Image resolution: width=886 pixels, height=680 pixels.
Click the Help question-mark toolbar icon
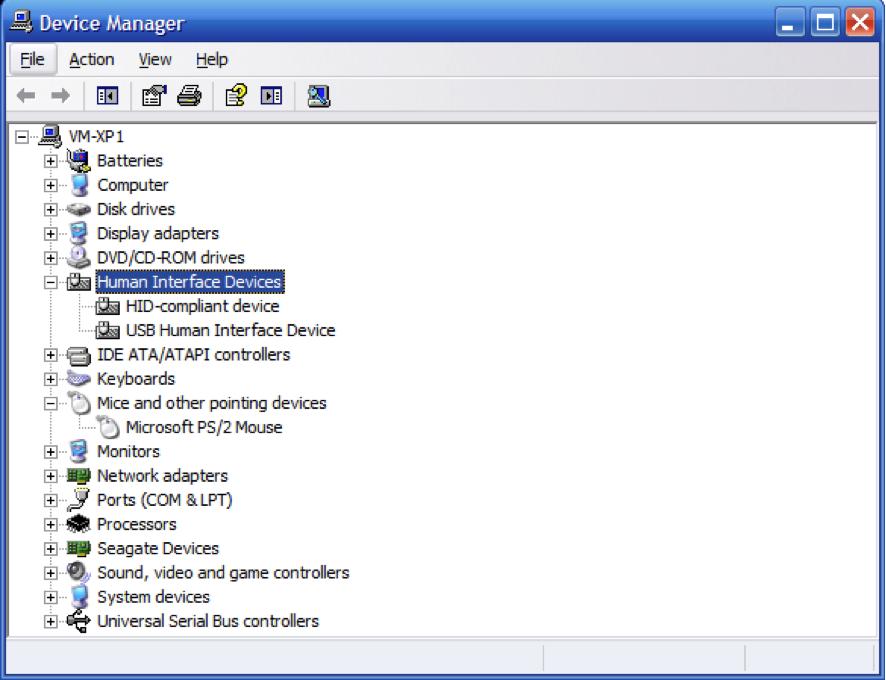coord(236,96)
